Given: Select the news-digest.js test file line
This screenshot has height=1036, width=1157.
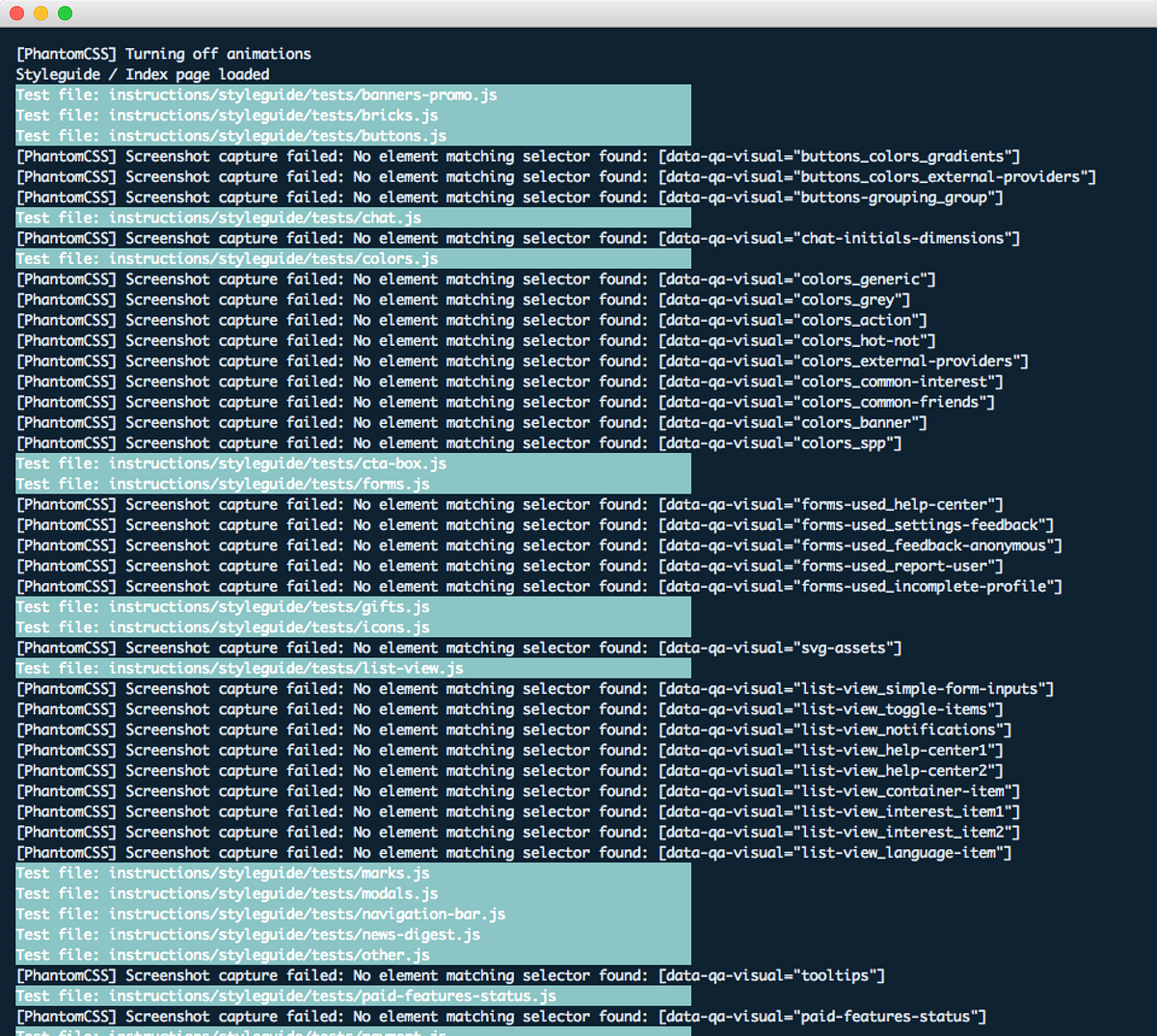Looking at the screenshot, I should 354,935.
